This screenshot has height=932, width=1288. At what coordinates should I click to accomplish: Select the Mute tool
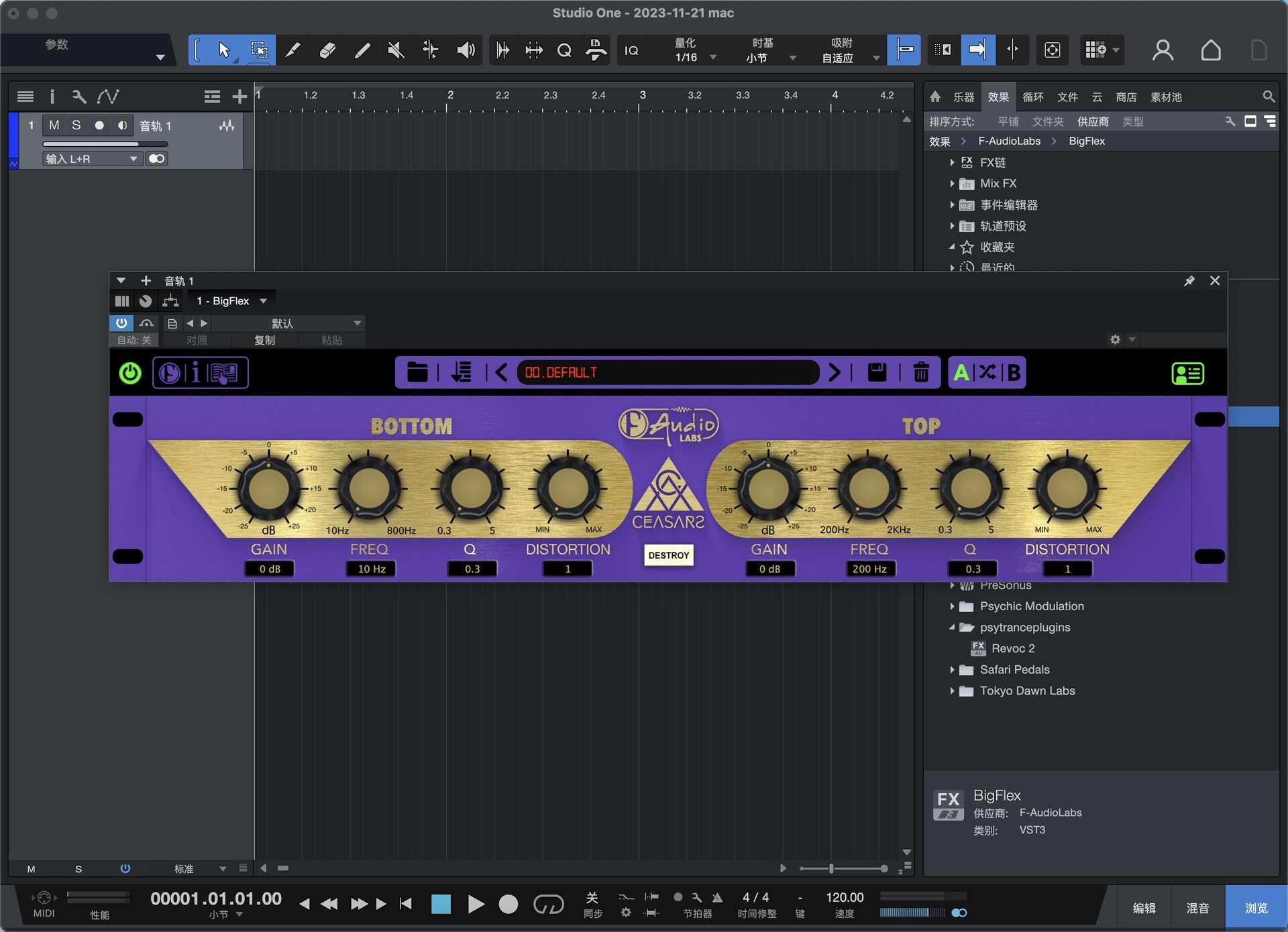(x=396, y=50)
